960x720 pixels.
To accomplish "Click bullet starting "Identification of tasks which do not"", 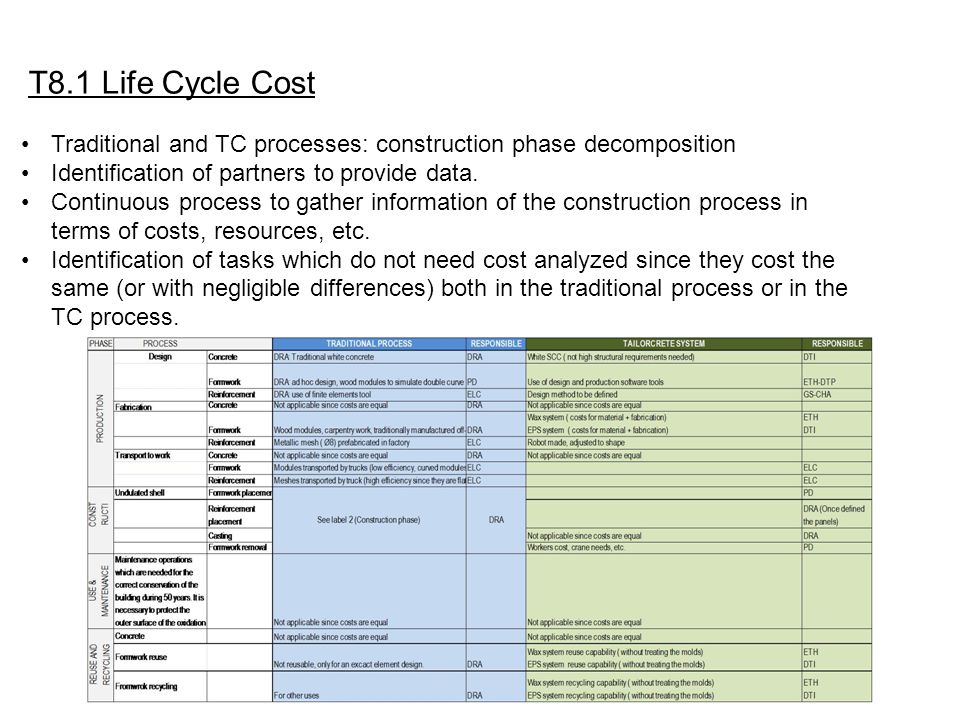I will (449, 288).
